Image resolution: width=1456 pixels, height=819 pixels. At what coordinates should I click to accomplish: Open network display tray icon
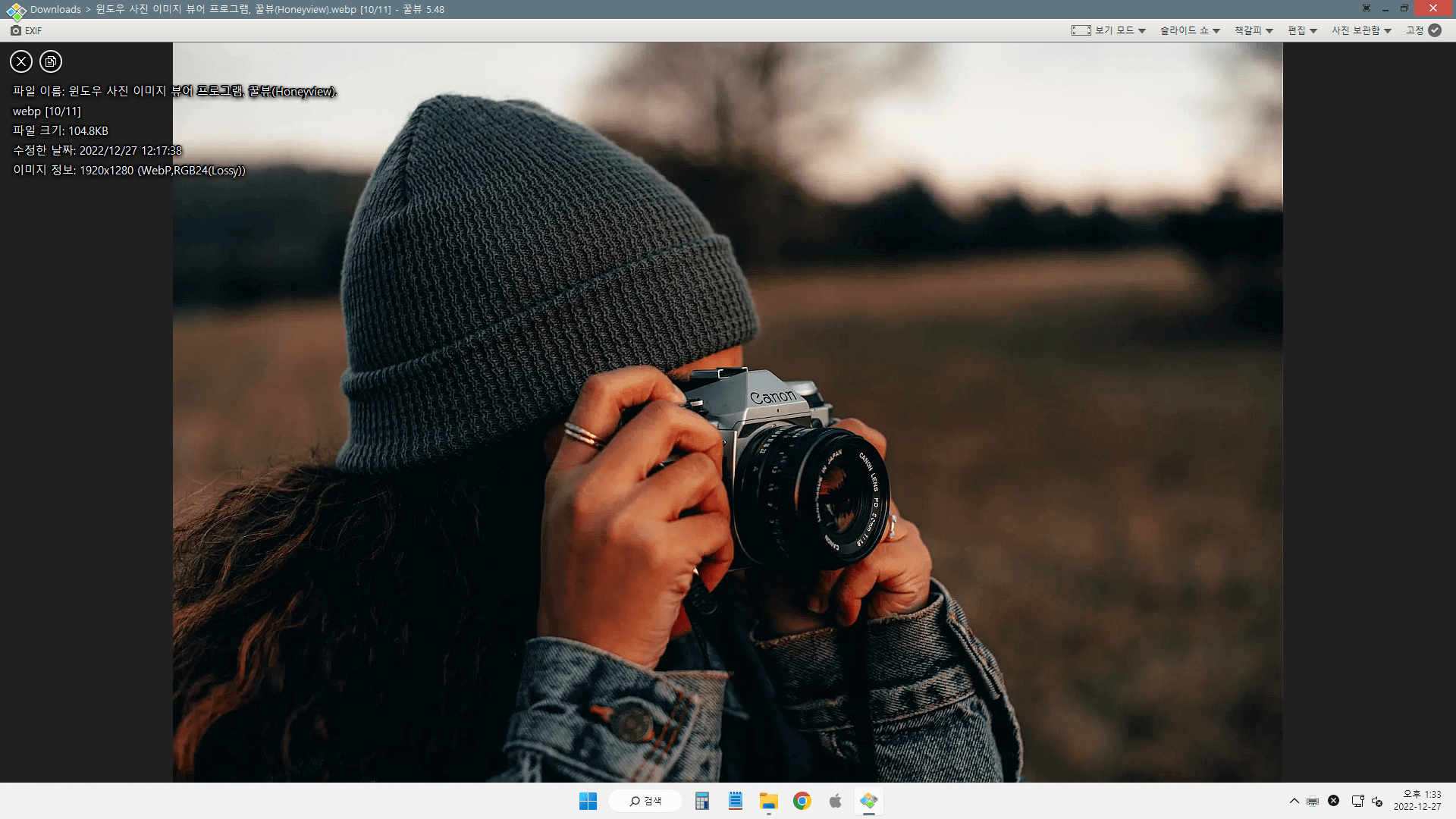click(1357, 801)
